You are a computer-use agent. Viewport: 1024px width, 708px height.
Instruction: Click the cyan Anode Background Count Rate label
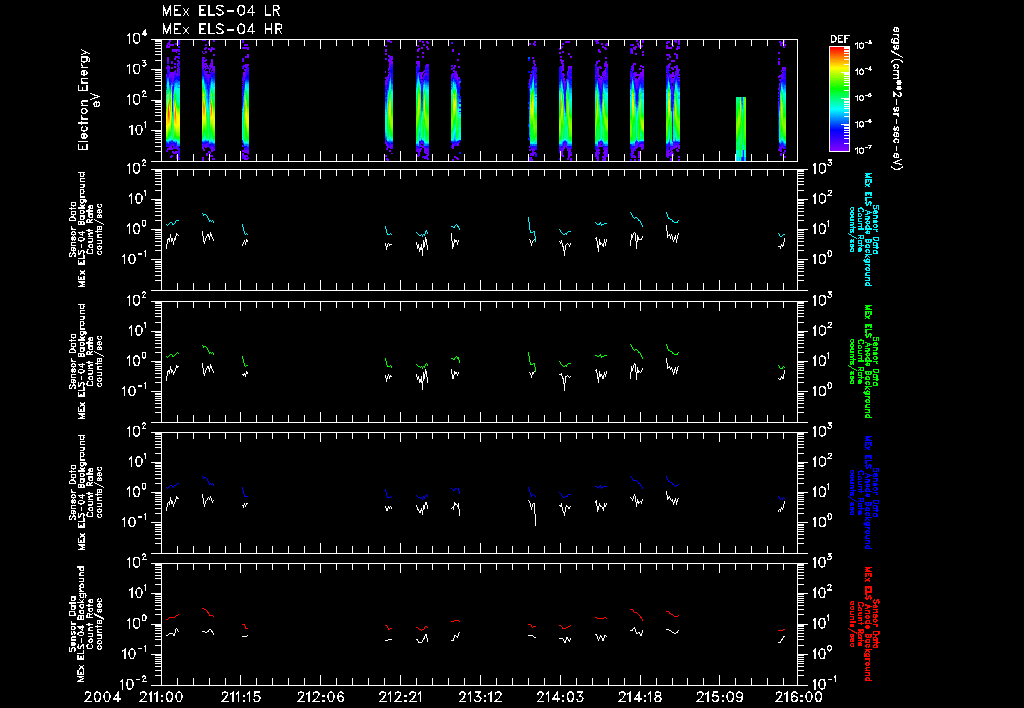tap(863, 229)
